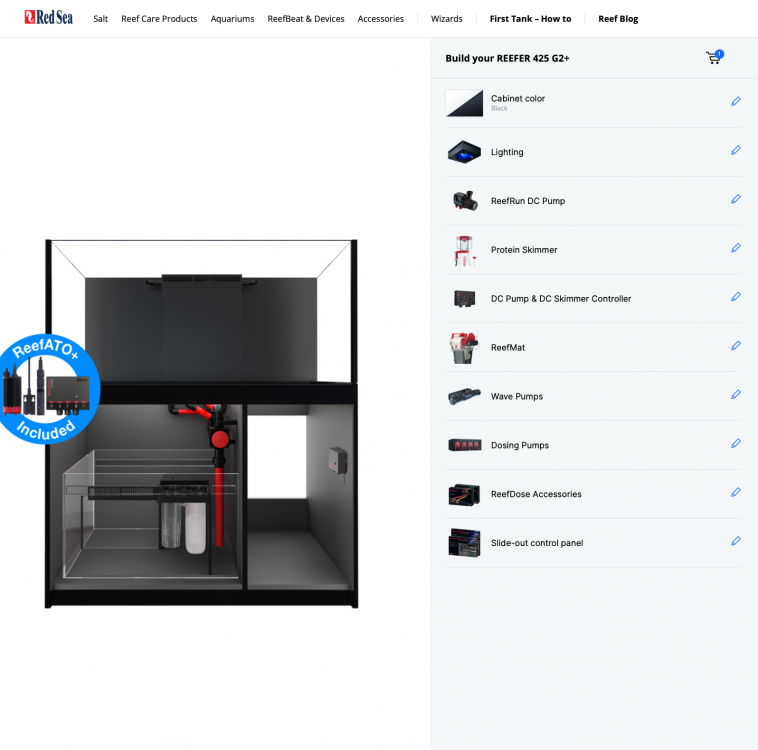
Task: Open the Salt menu
Action: tap(100, 19)
